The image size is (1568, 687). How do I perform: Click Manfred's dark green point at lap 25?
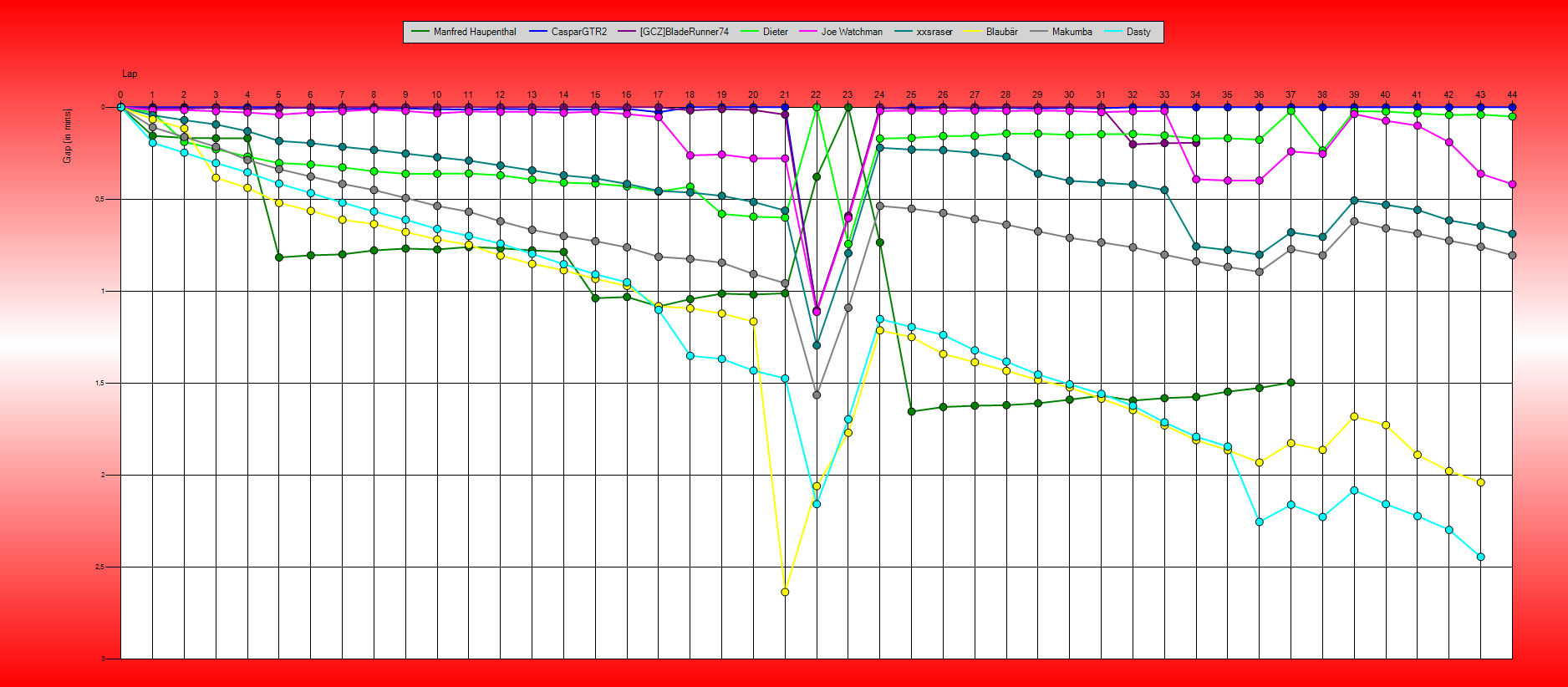tap(911, 411)
